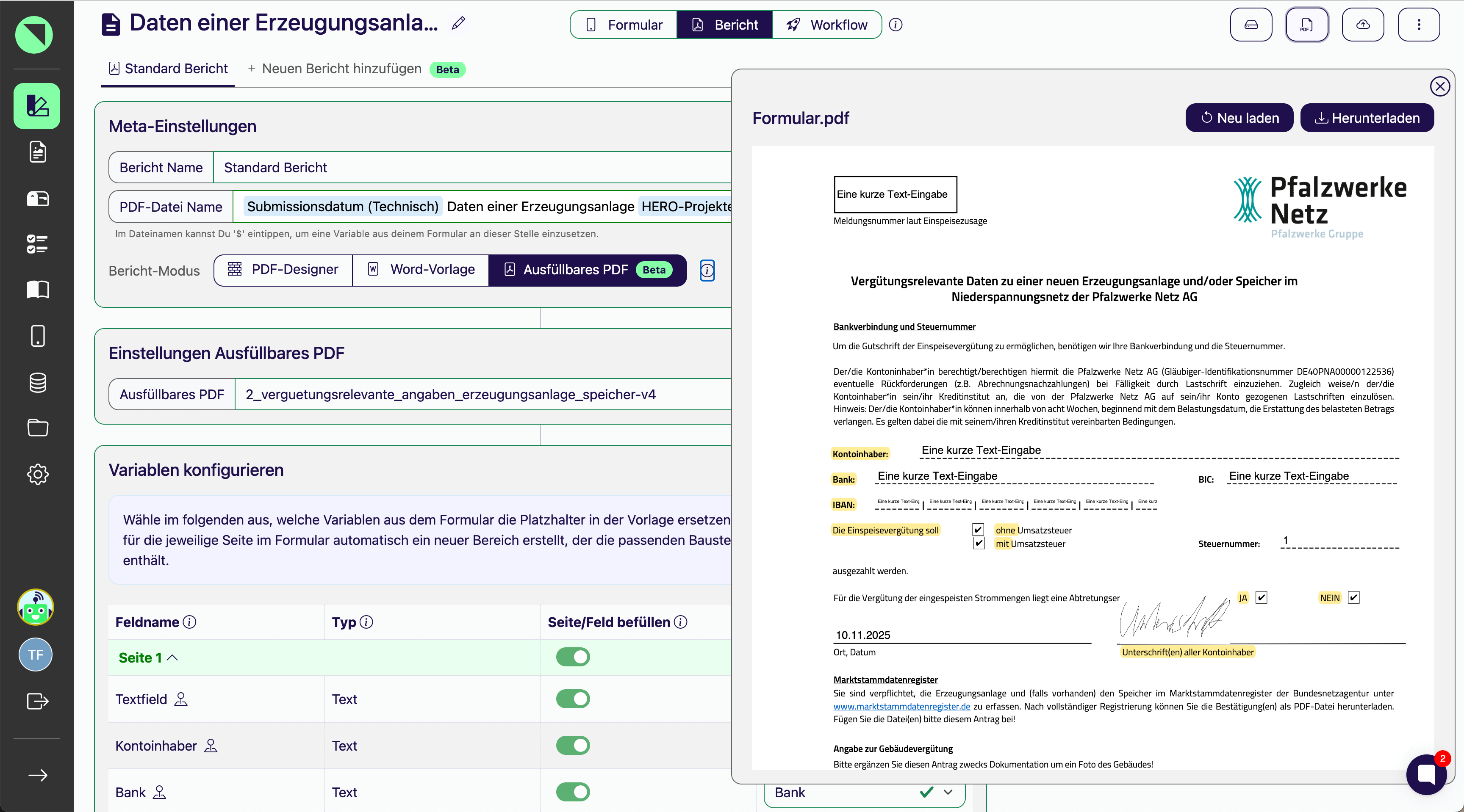
Task: Click the cloud upload icon button
Action: (x=1362, y=25)
